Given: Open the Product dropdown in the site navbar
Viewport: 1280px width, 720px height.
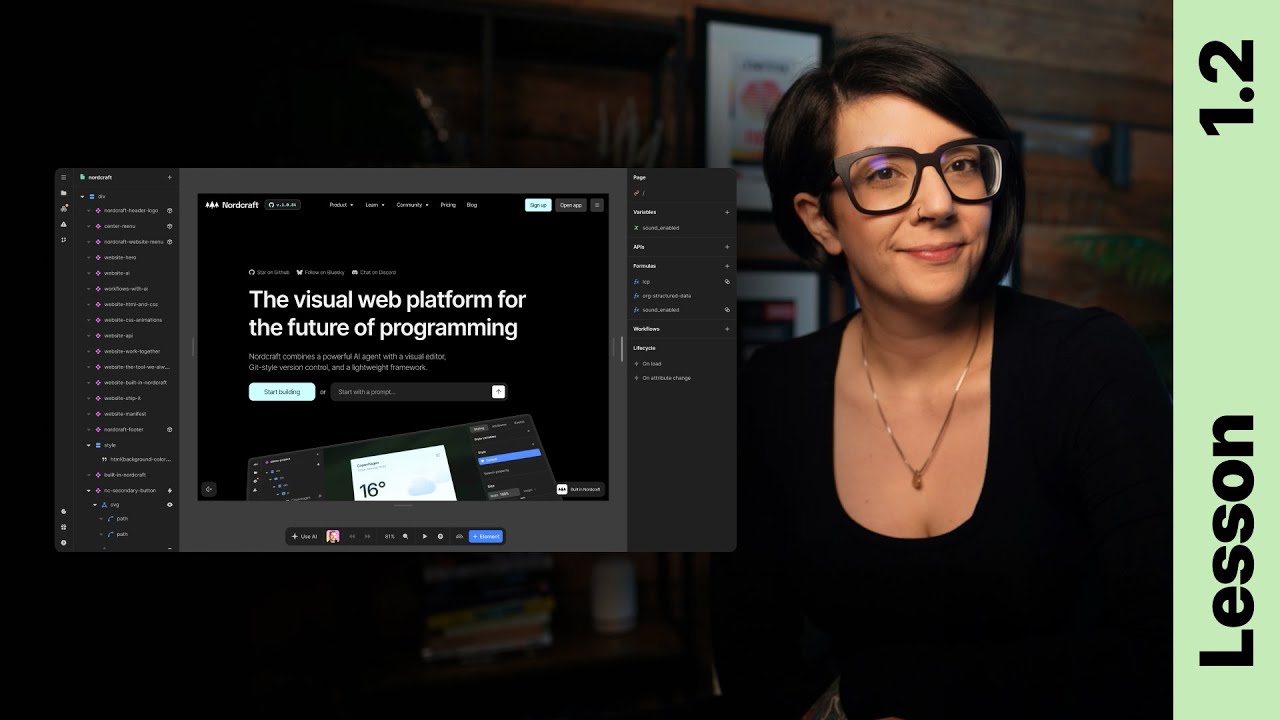Looking at the screenshot, I should (x=340, y=204).
